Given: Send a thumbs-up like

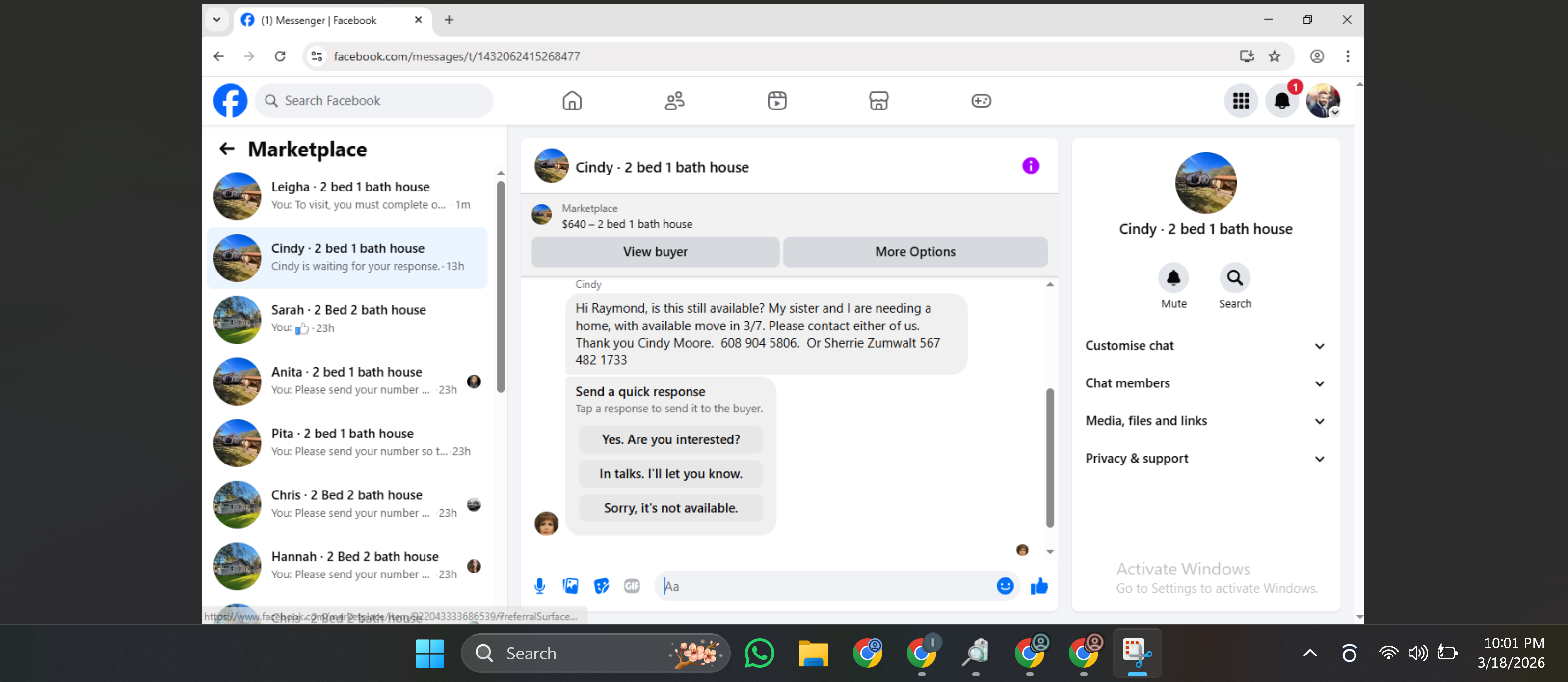Looking at the screenshot, I should click(1039, 586).
